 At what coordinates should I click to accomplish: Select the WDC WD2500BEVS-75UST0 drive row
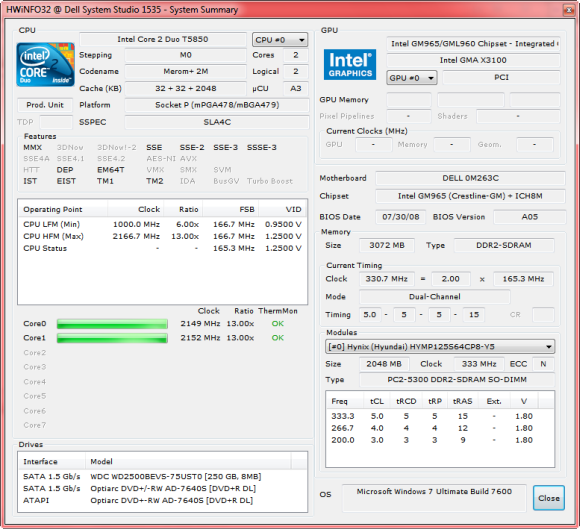click(162, 476)
